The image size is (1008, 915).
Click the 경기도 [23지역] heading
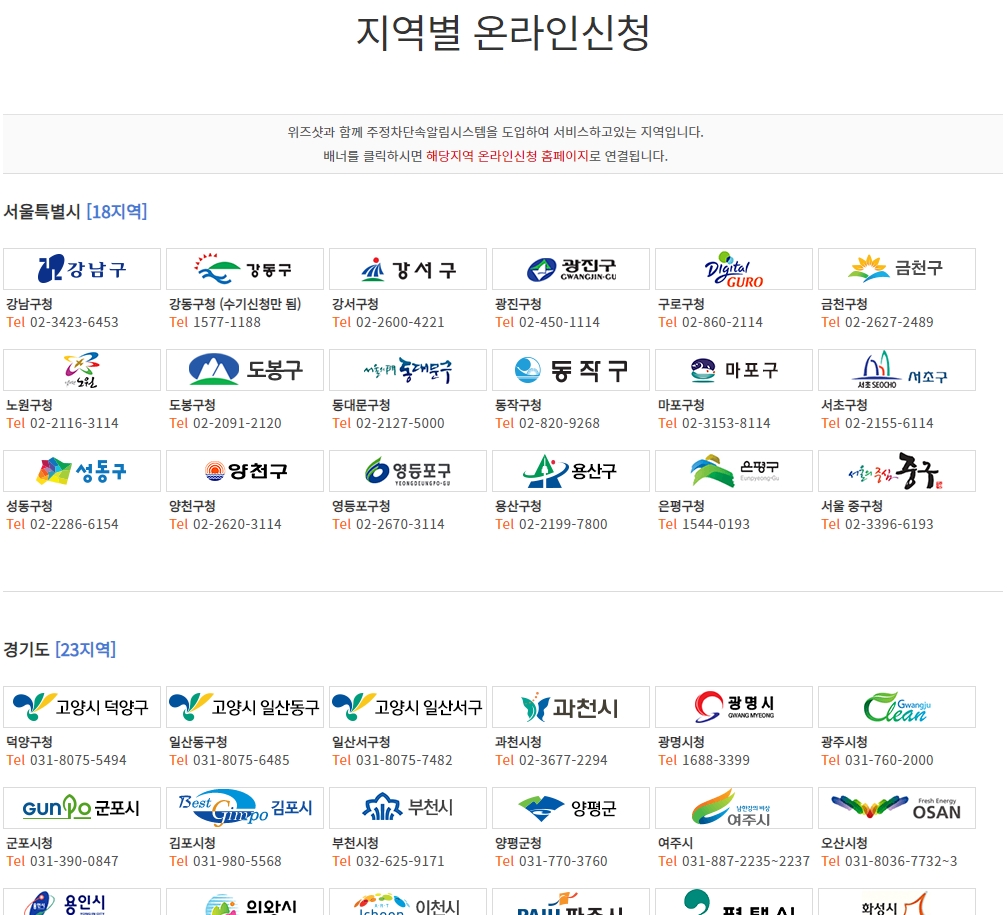[60, 649]
